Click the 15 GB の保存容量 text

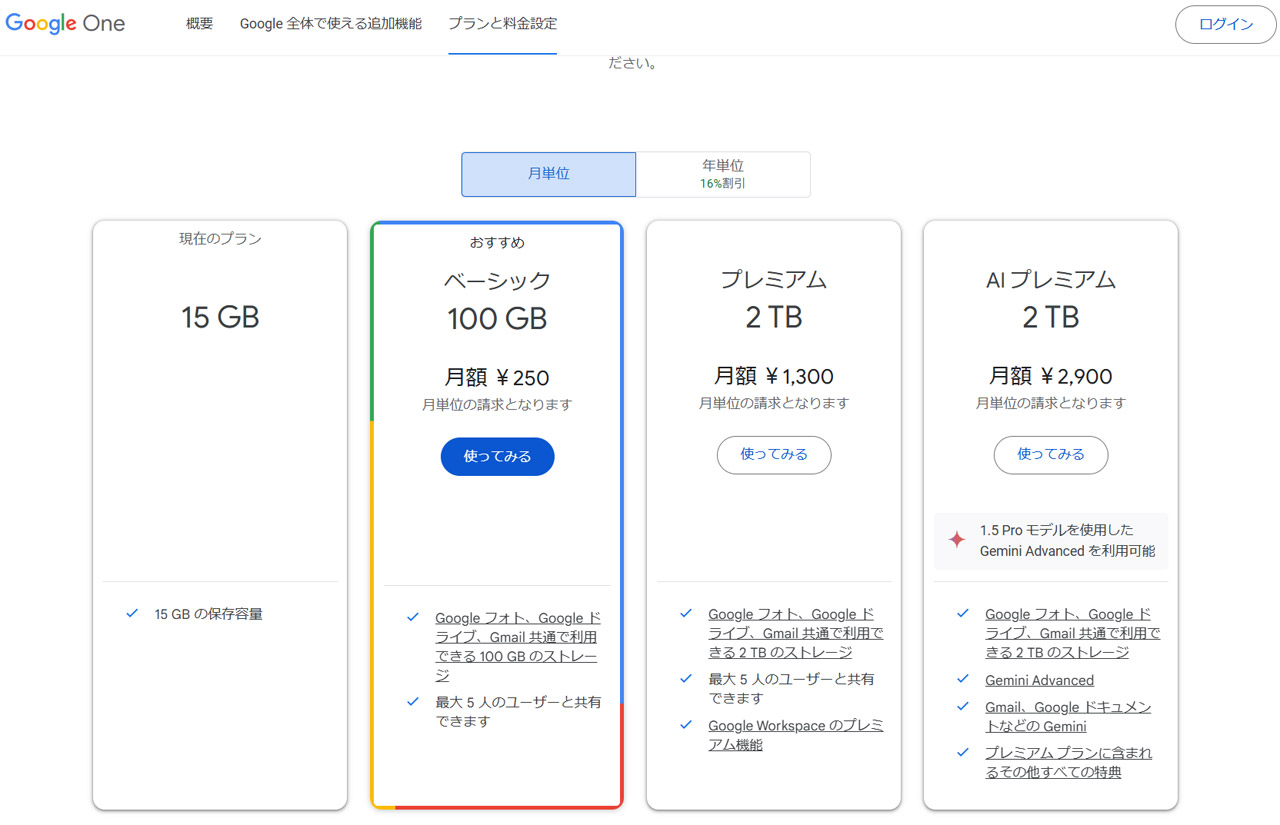(209, 614)
